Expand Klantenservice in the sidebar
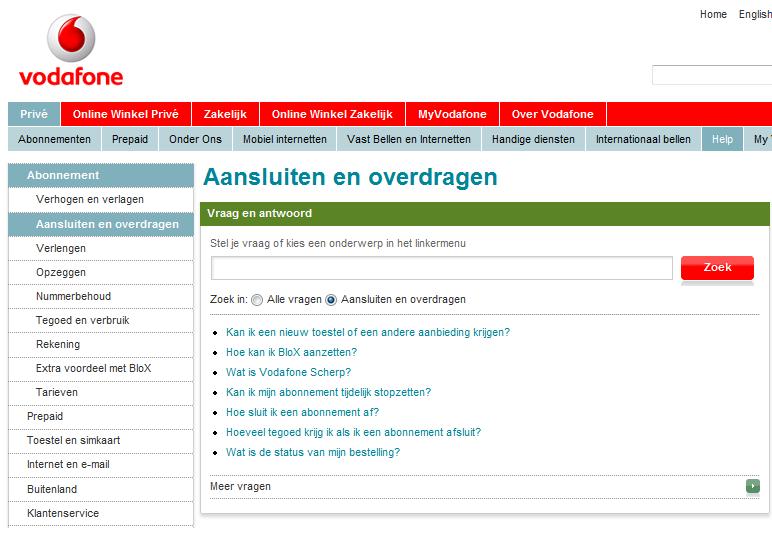This screenshot has height=533, width=772. (x=101, y=513)
